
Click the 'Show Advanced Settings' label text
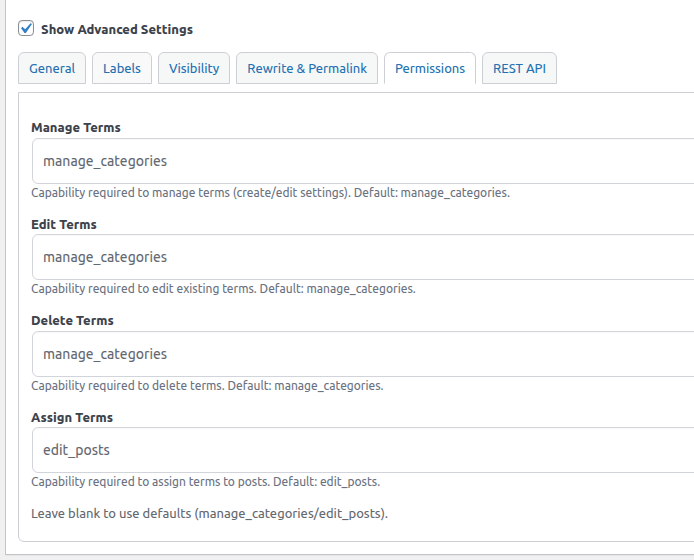[117, 29]
